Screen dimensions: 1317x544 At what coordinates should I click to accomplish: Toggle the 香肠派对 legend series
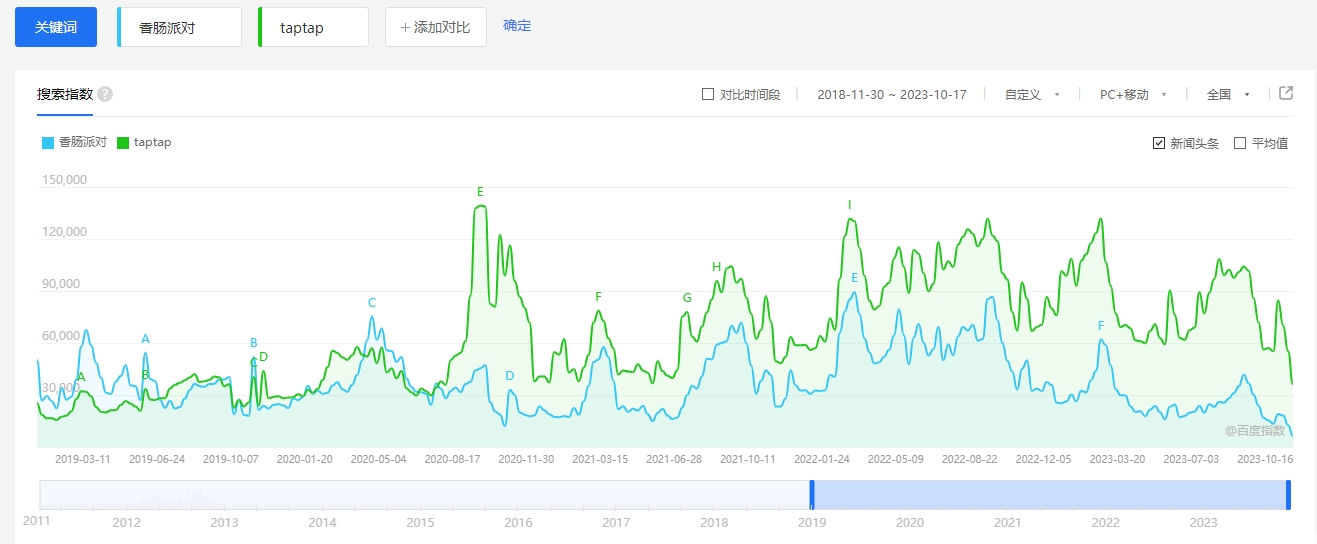pyautogui.click(x=74, y=142)
